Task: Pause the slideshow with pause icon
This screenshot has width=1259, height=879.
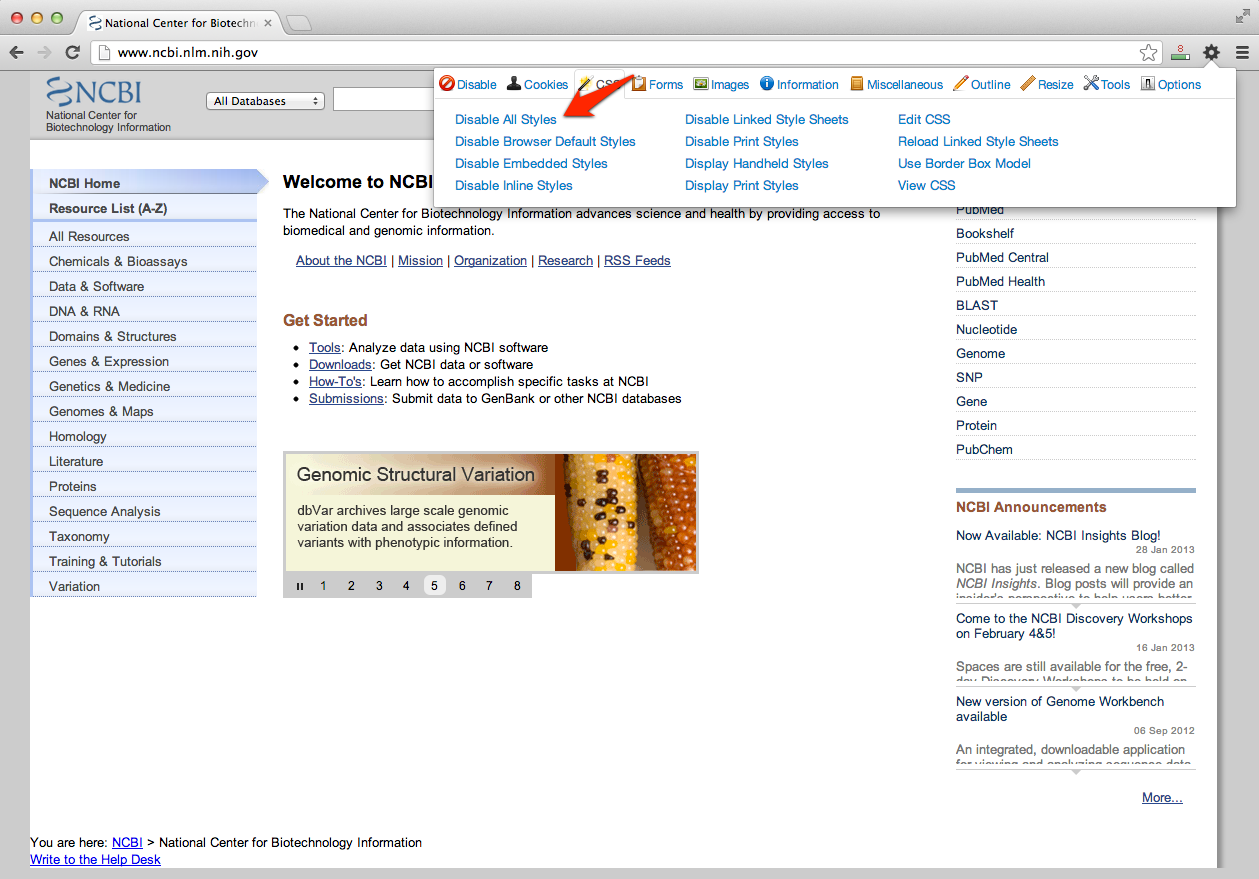Action: tap(300, 586)
